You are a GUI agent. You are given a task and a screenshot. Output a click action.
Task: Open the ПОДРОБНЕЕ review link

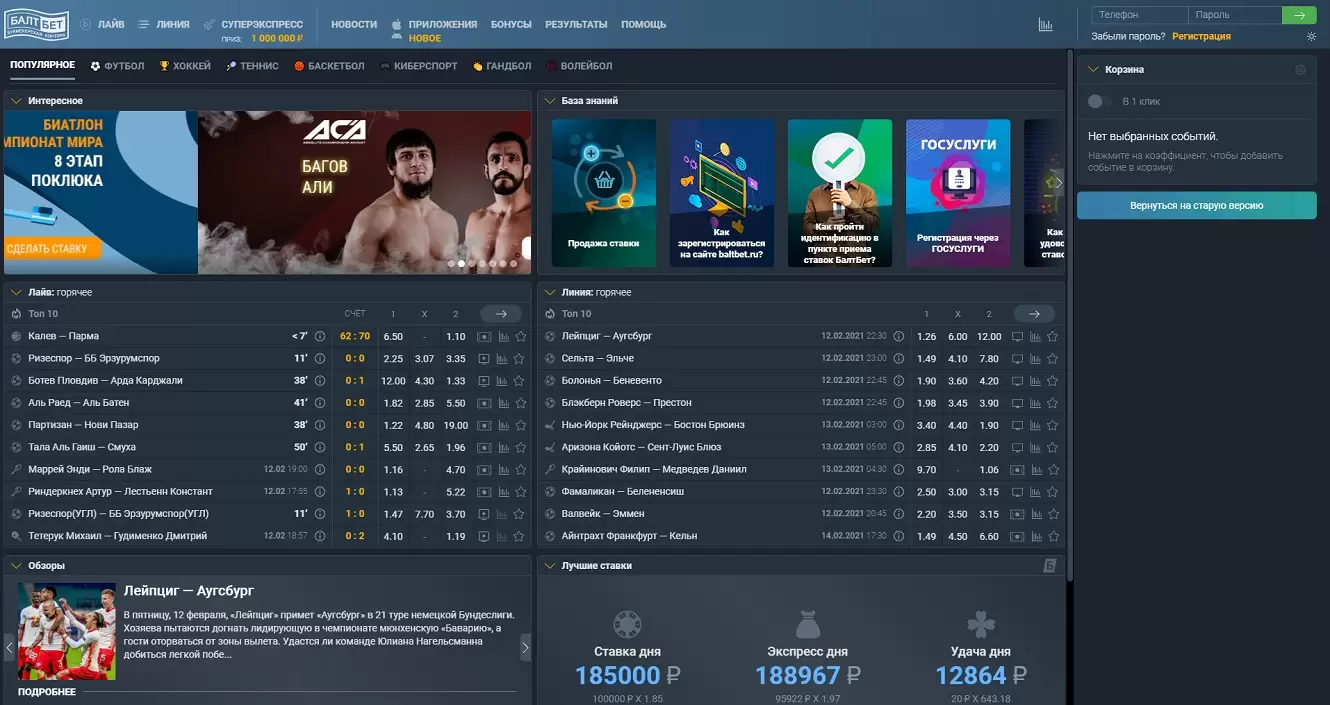point(46,692)
